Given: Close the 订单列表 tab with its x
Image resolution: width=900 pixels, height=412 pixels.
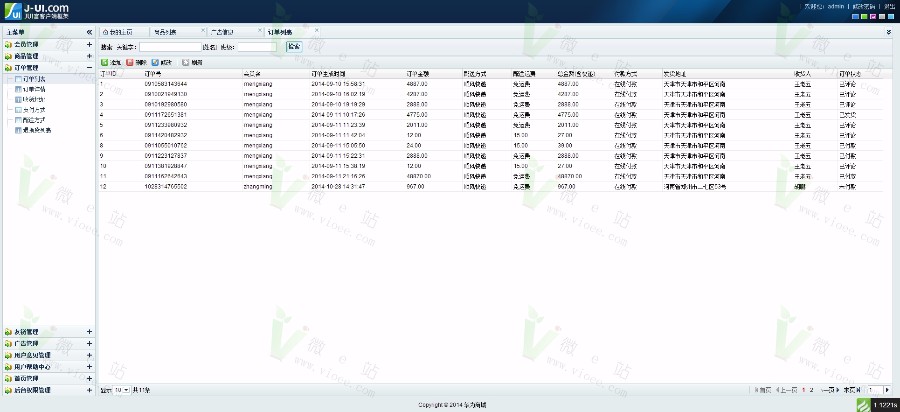Looking at the screenshot, I should coord(316,30).
